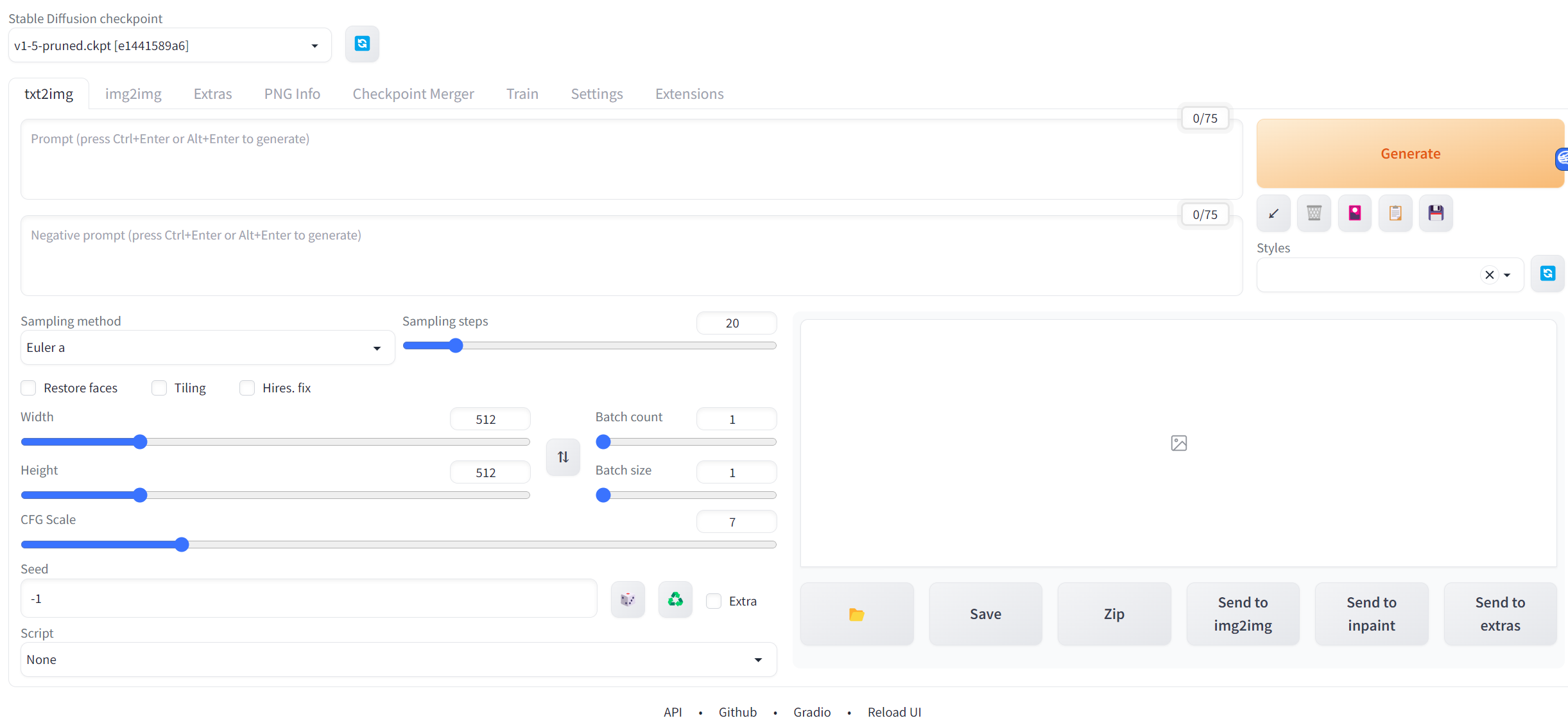Click the green recycle reuse-seed icon
The image size is (1568, 725).
pos(675,600)
